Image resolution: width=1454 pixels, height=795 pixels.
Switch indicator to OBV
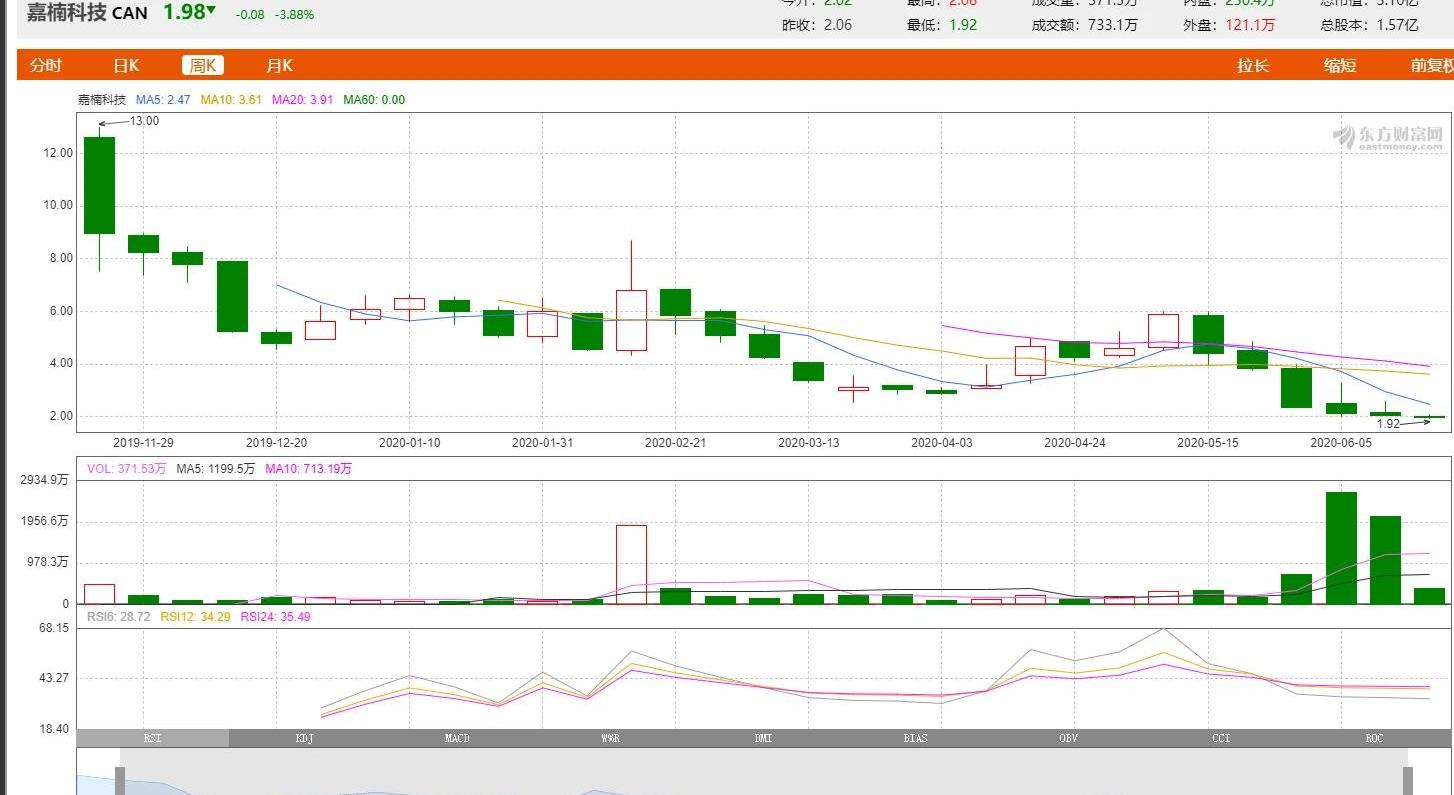[x=1068, y=738]
